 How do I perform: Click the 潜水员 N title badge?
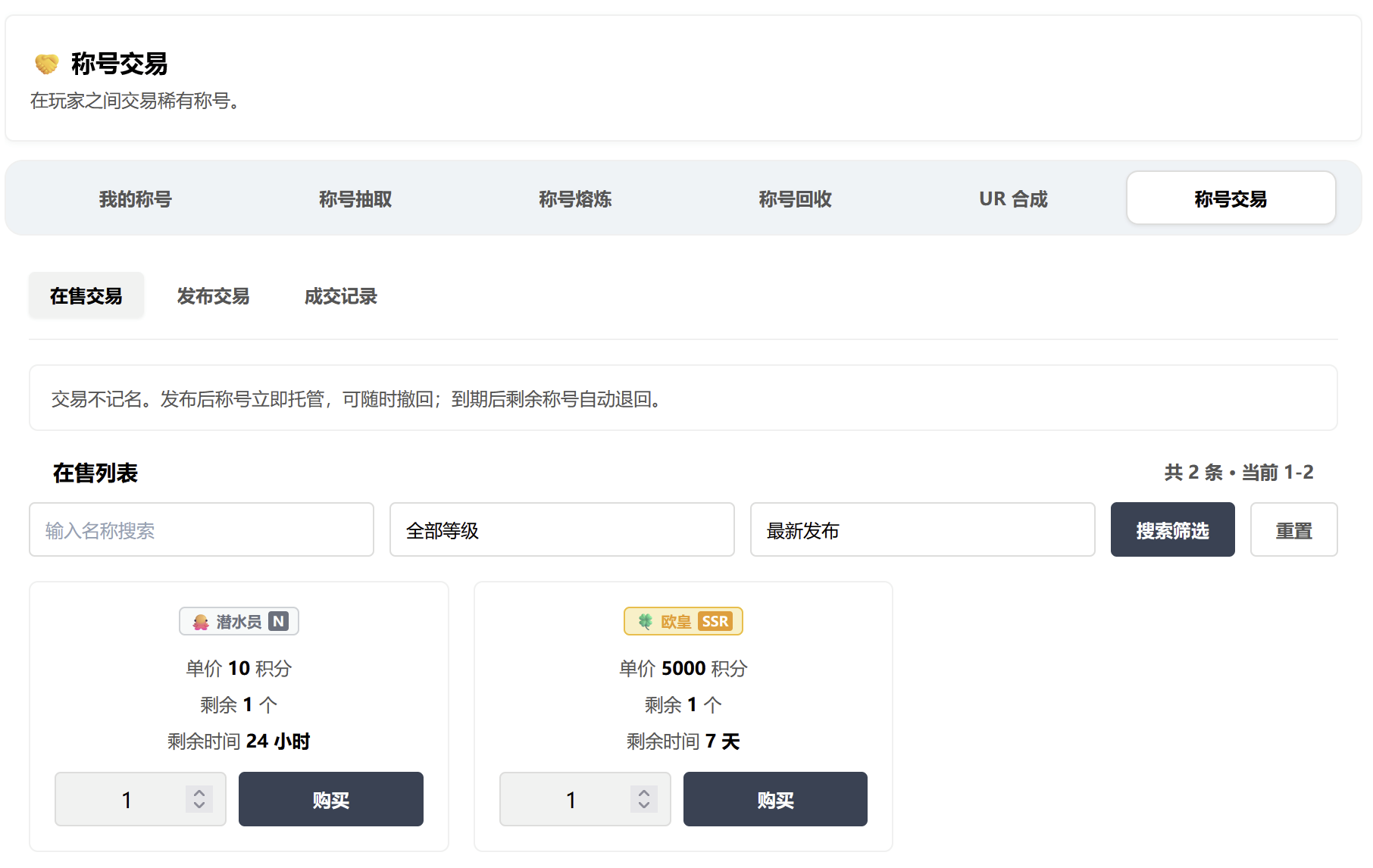239,622
